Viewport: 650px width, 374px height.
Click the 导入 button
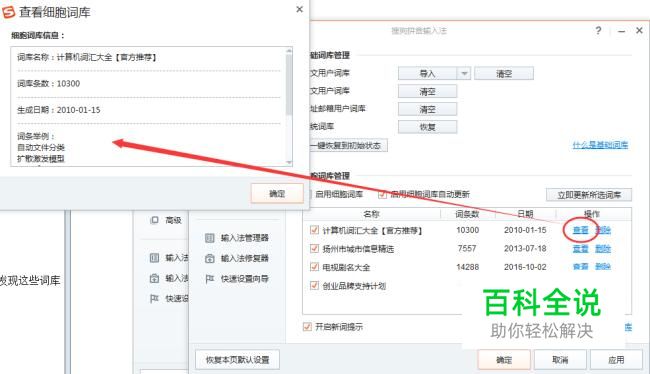pos(427,73)
